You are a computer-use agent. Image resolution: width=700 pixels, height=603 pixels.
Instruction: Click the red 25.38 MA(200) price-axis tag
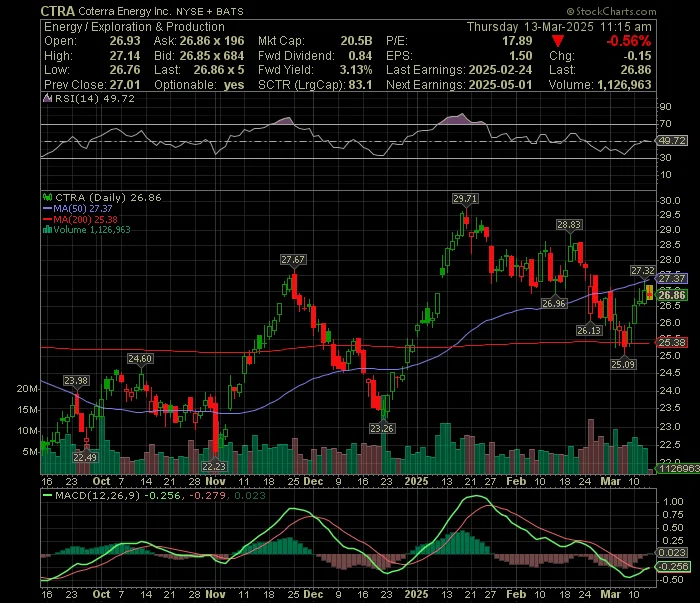672,342
